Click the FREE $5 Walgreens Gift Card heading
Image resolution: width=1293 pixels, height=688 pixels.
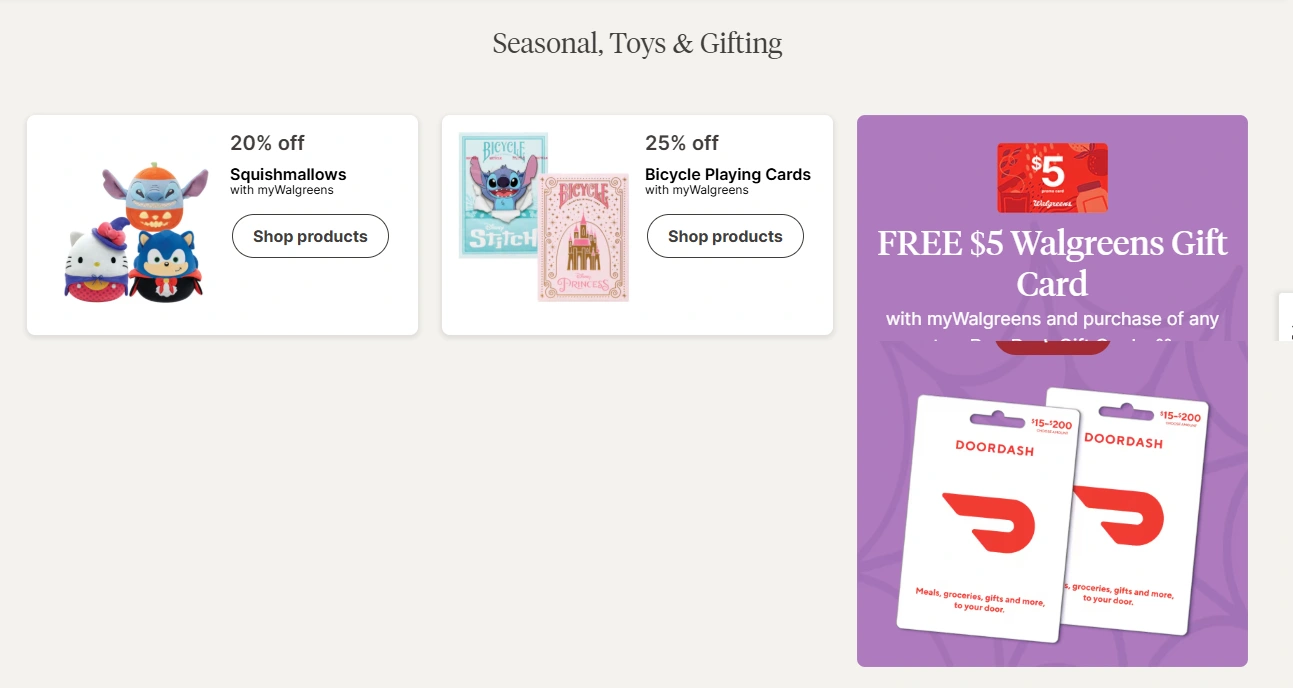1052,263
